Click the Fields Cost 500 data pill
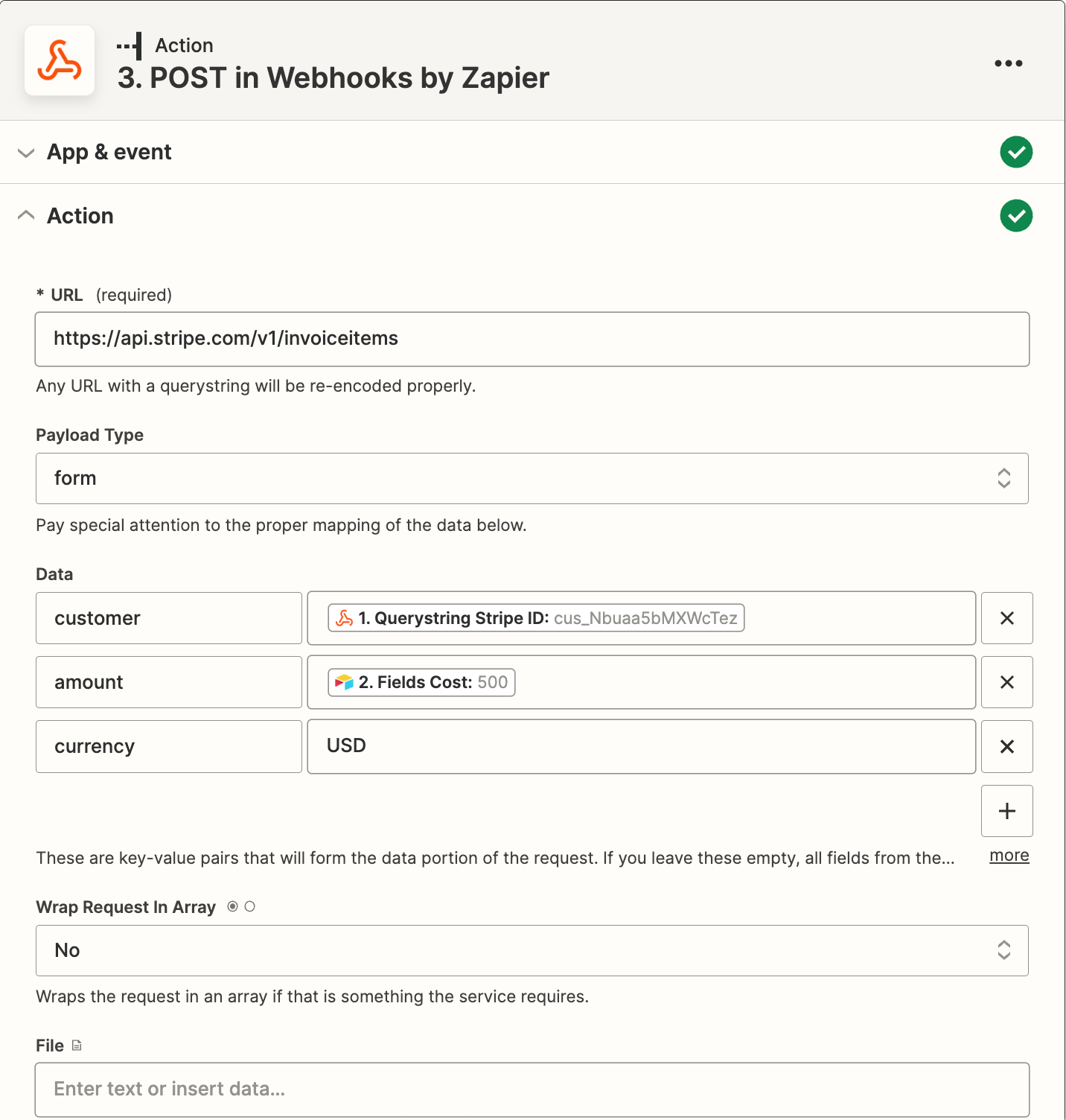Viewport: 1066px width, 1120px height. click(421, 682)
